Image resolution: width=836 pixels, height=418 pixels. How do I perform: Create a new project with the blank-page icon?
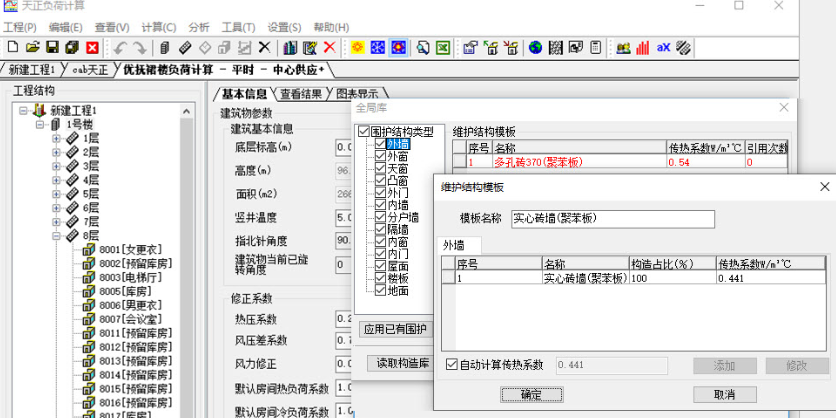13,47
